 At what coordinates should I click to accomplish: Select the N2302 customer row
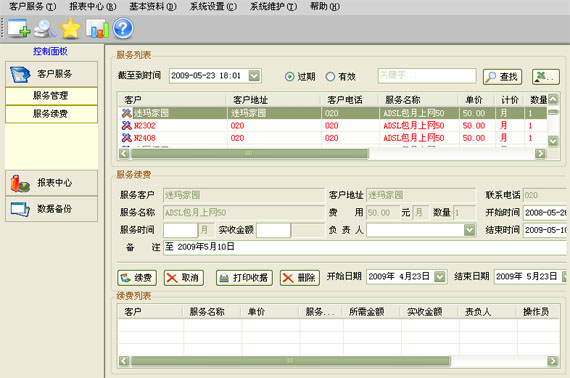(333, 126)
